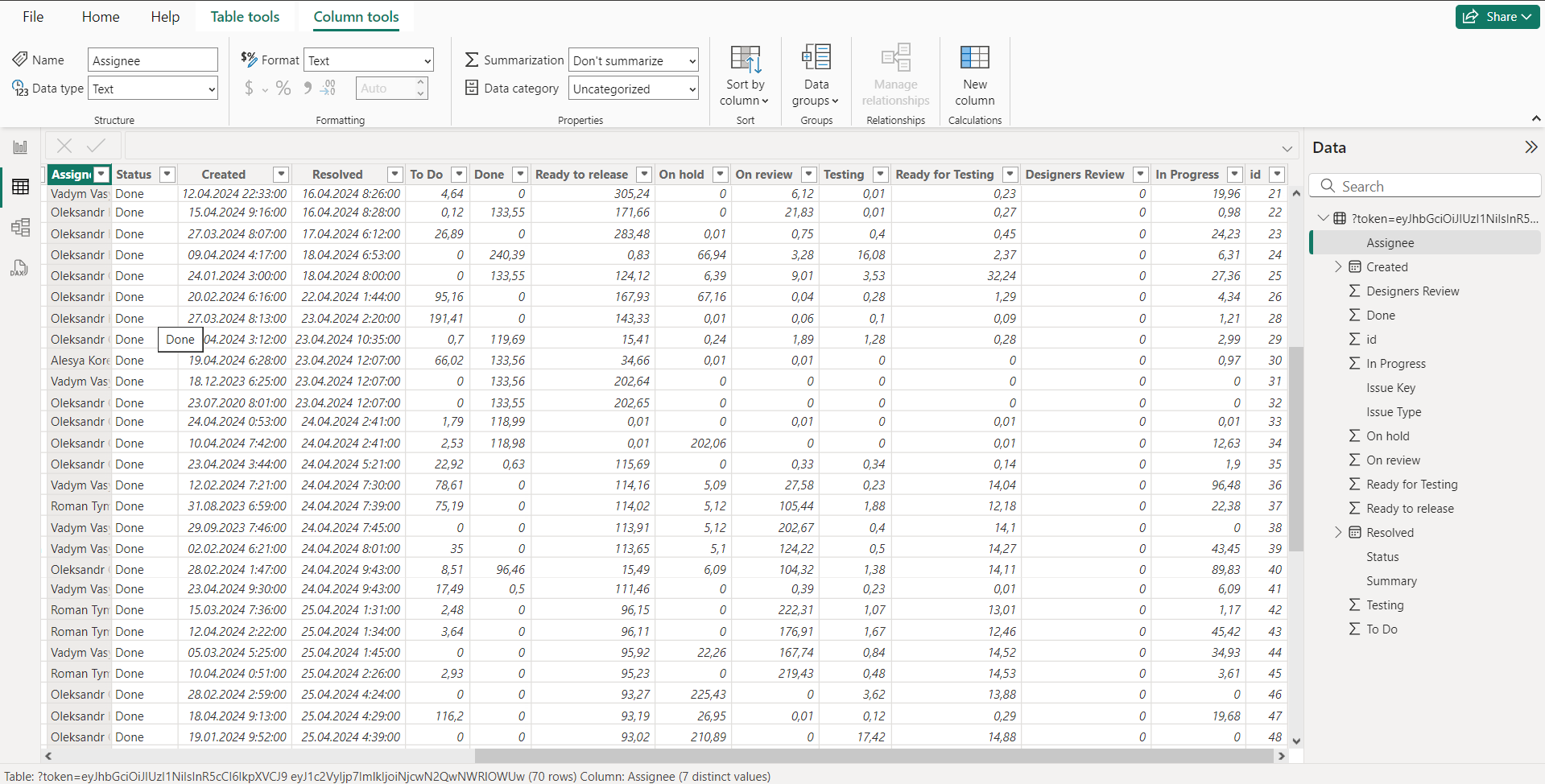Viewport: 1545px width, 784px height.
Task: Open the Sort by column tool
Action: coord(745,76)
